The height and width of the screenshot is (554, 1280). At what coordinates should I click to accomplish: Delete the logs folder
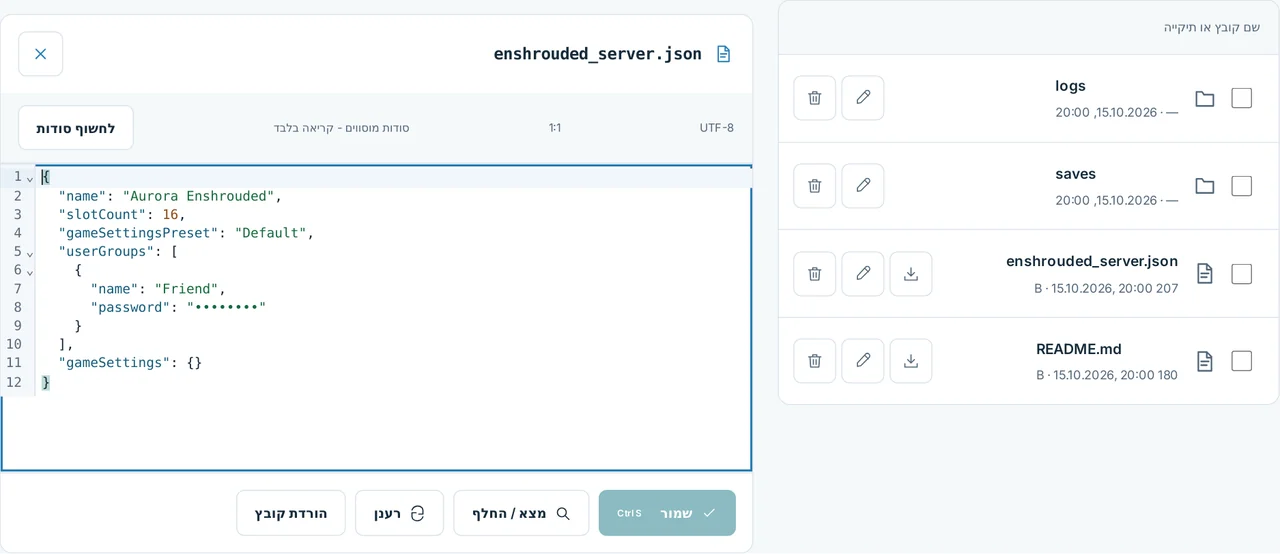[x=815, y=98]
